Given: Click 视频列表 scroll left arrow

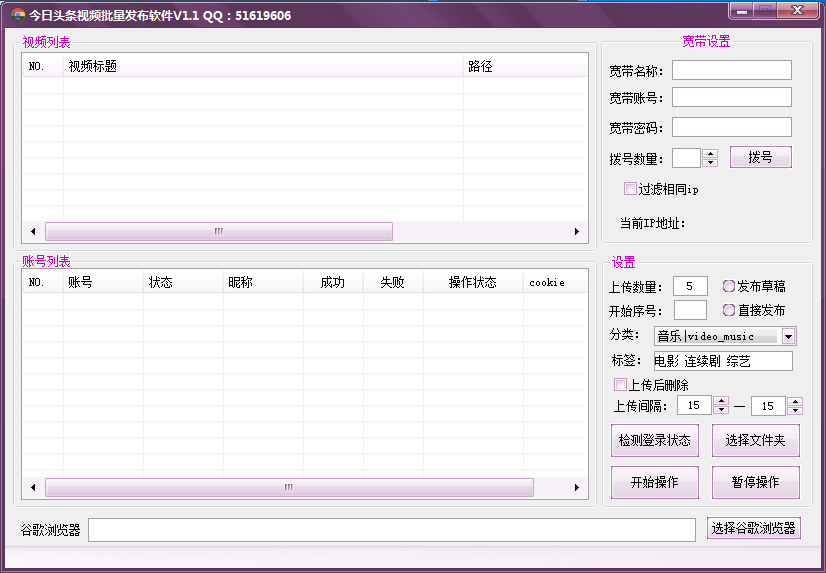Looking at the screenshot, I should (33, 231).
